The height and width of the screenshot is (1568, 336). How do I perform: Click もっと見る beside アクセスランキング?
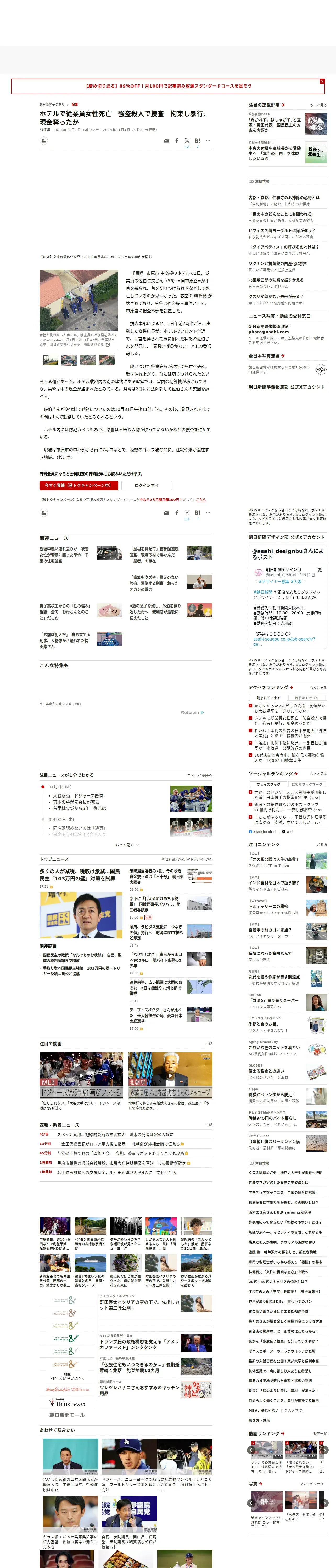tap(318, 688)
